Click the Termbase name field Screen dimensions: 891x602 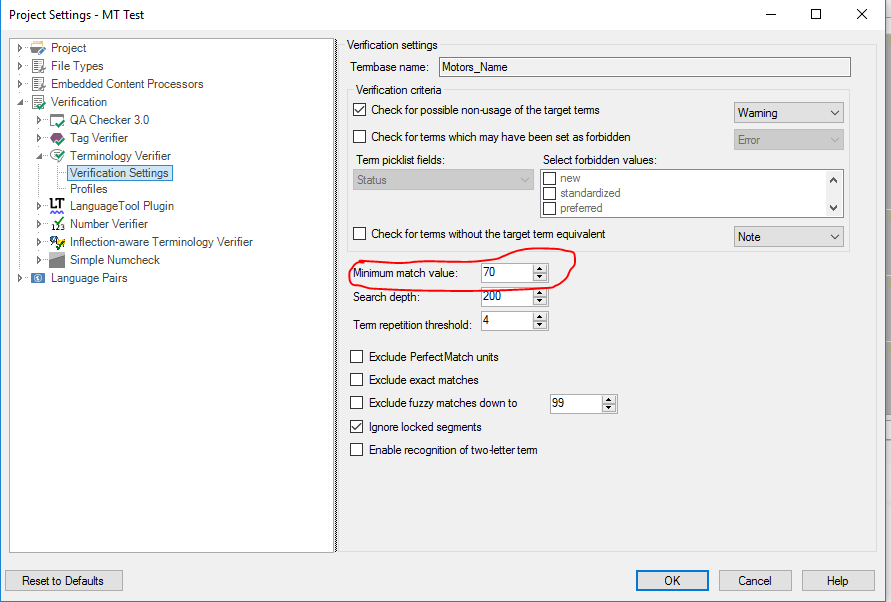[x=644, y=67]
